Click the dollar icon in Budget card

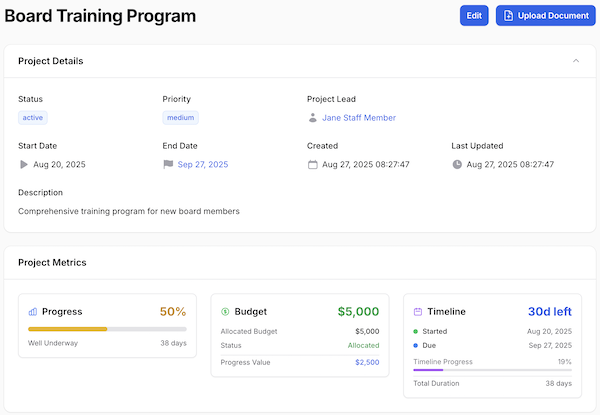point(225,312)
